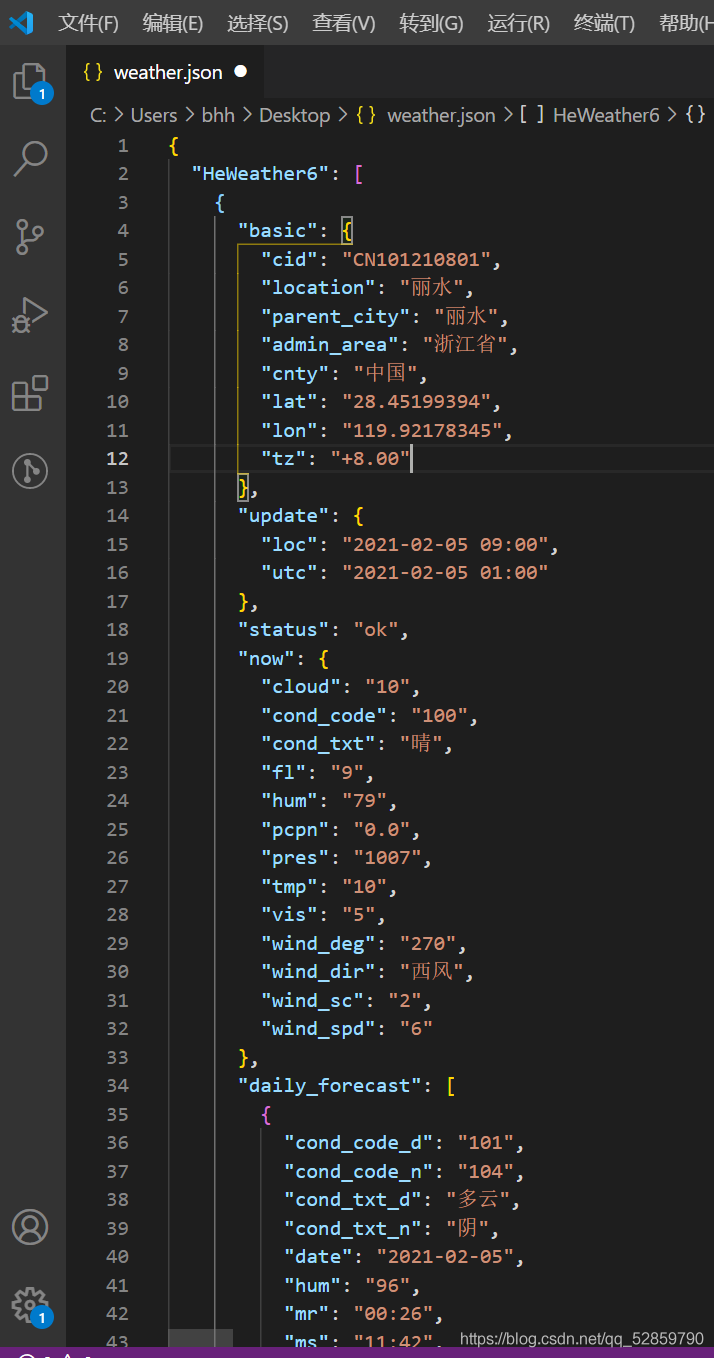Click the "basic" key text

click(278, 231)
